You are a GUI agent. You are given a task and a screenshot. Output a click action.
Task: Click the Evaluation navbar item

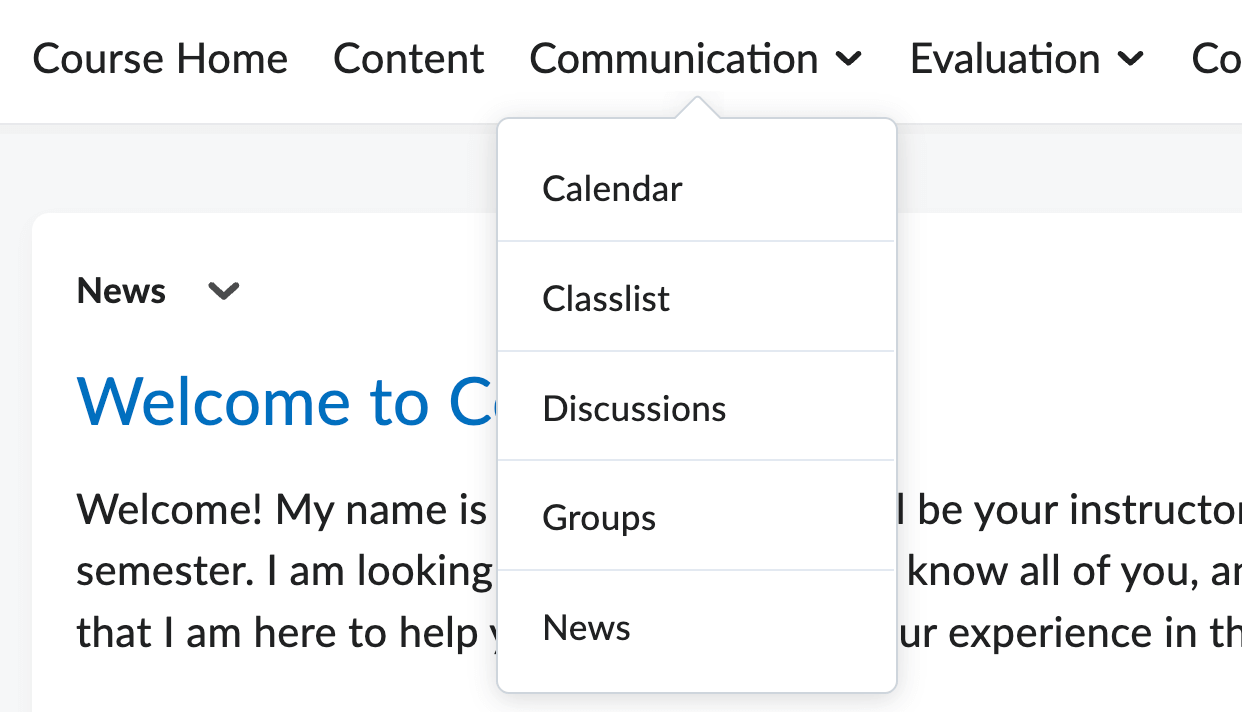[x=1003, y=58]
